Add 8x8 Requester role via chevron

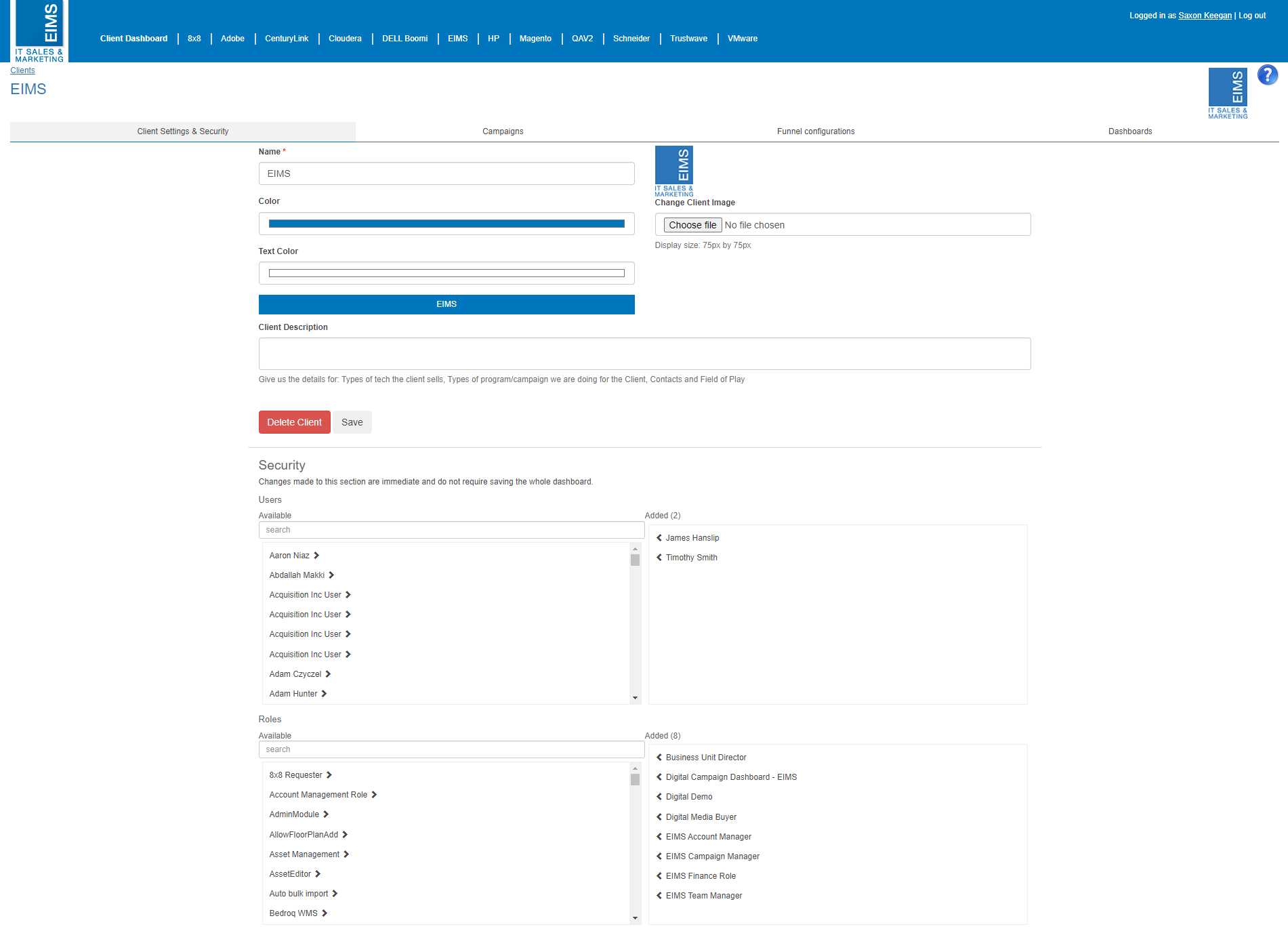(329, 775)
